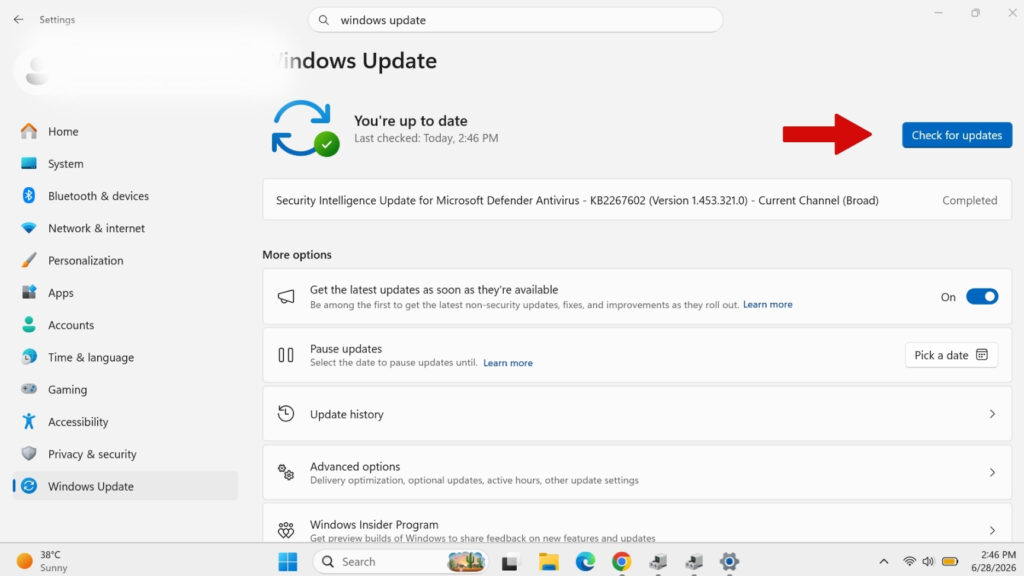This screenshot has height=576, width=1024.
Task: Expand Advanced options chevron
Action: tap(992, 472)
